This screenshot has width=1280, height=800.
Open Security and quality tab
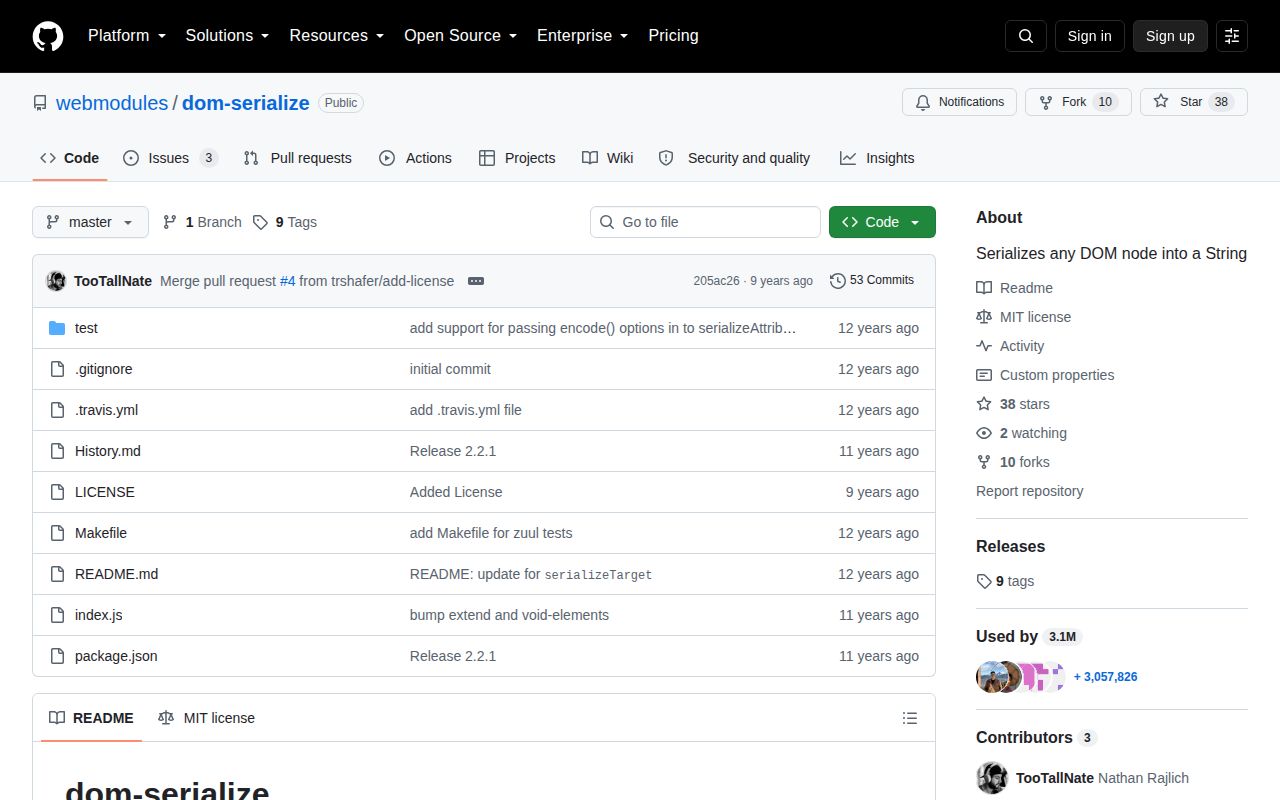tap(735, 158)
